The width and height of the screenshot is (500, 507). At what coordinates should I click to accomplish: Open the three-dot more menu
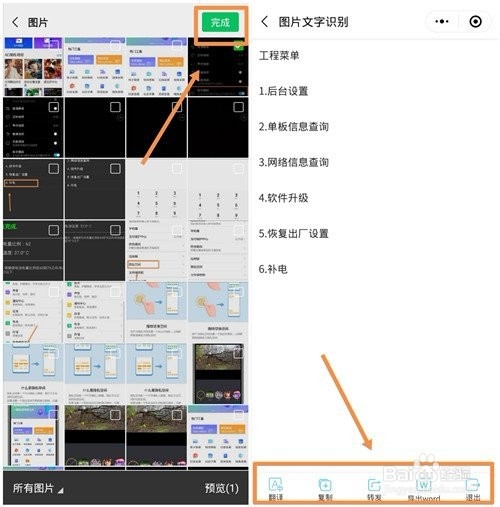[442, 22]
